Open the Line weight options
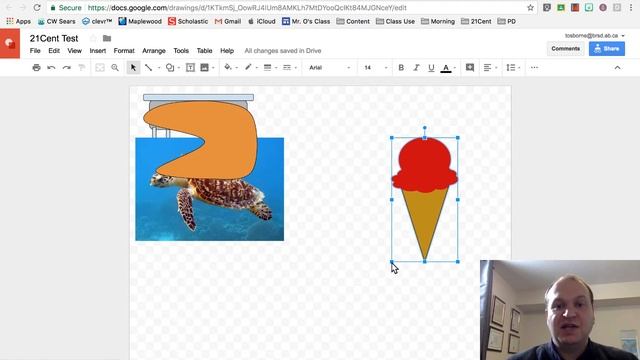Viewport: 640px width, 360px height. pos(267,67)
